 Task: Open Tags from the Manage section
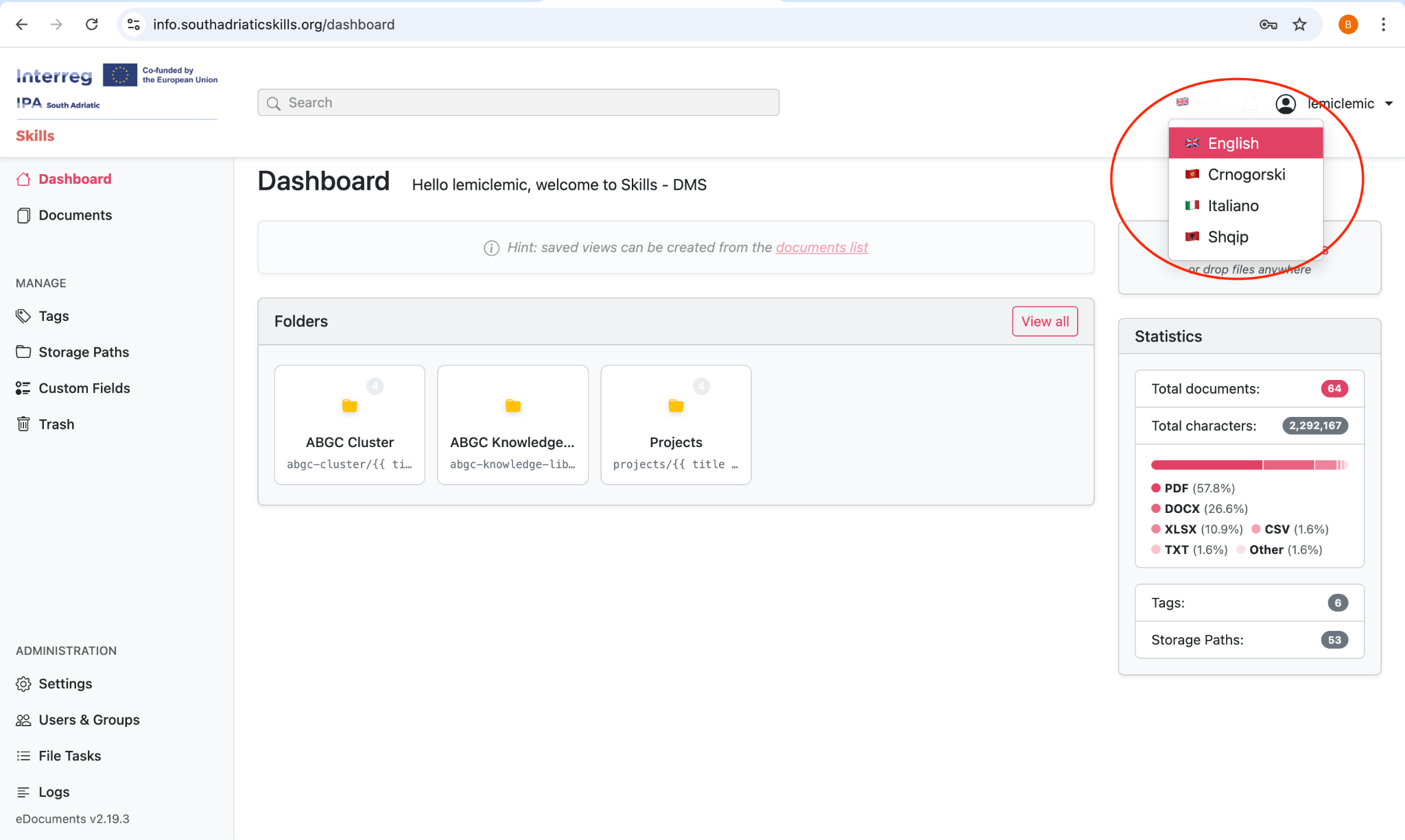pyautogui.click(x=24, y=316)
